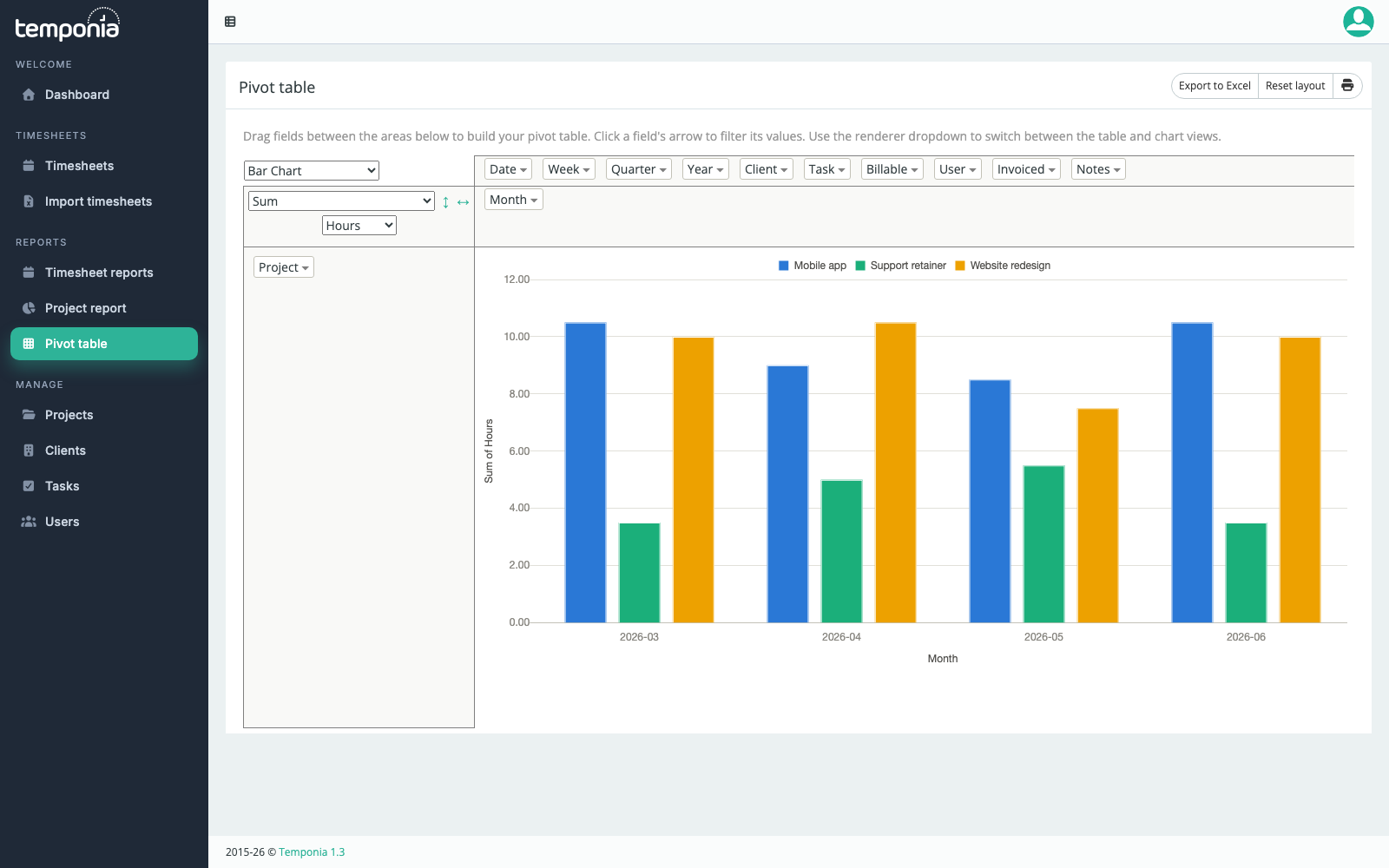Click the 2026-04 axis label
The height and width of the screenshot is (868, 1389).
pyautogui.click(x=841, y=637)
